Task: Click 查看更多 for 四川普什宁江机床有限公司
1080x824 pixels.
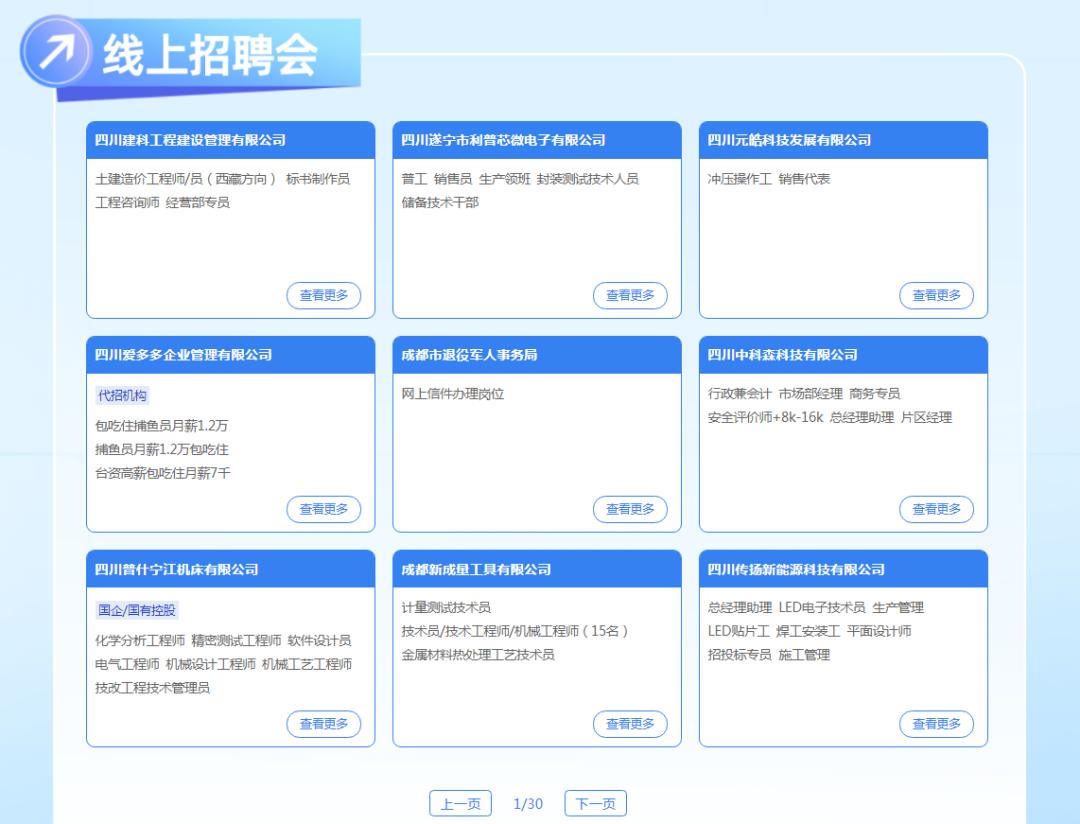Action: tap(324, 724)
